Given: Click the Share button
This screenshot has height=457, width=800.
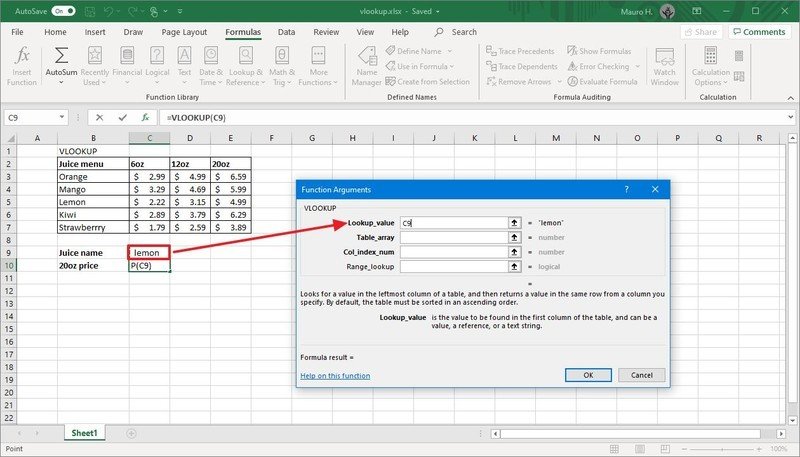Looking at the screenshot, I should [701, 32].
